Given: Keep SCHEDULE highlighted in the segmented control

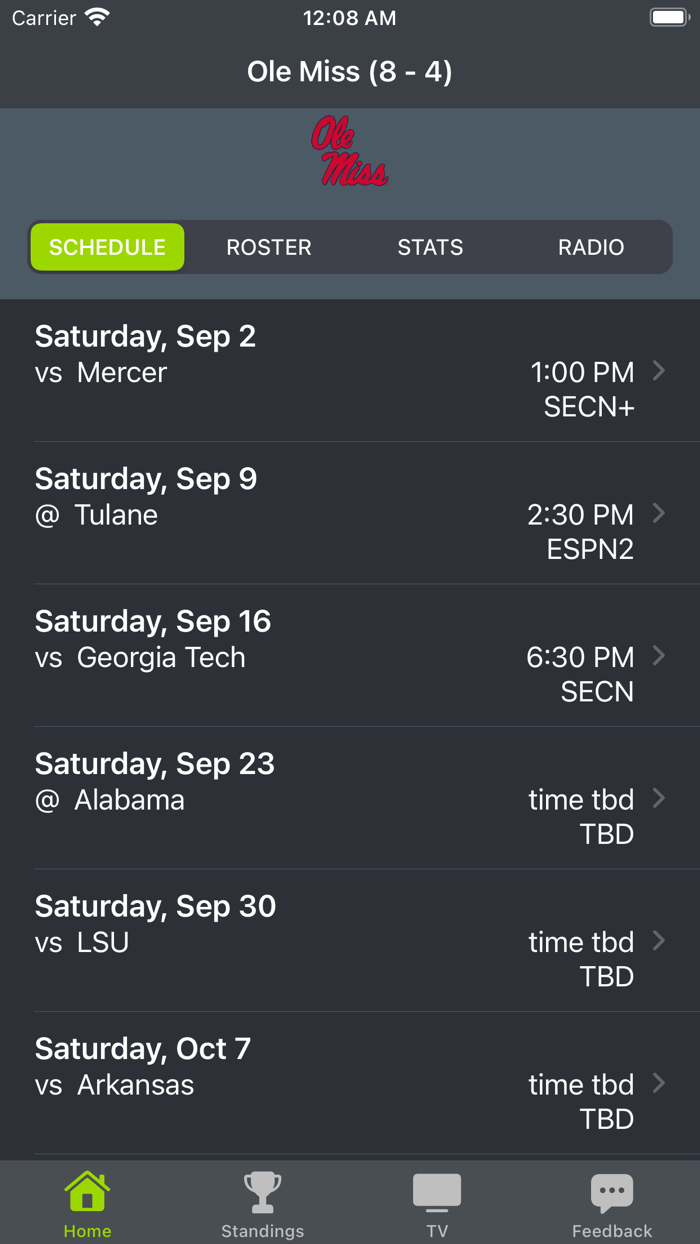Looking at the screenshot, I should (107, 247).
